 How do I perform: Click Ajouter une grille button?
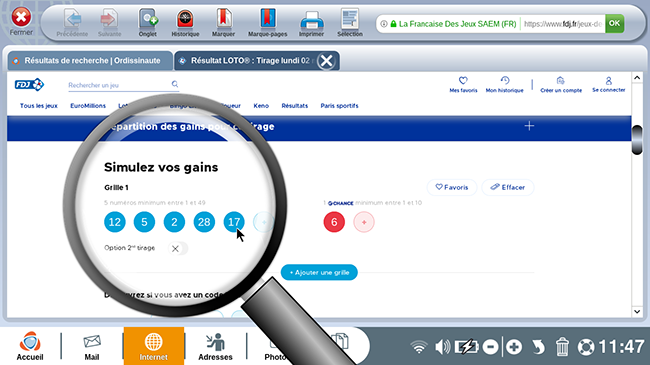(319, 273)
